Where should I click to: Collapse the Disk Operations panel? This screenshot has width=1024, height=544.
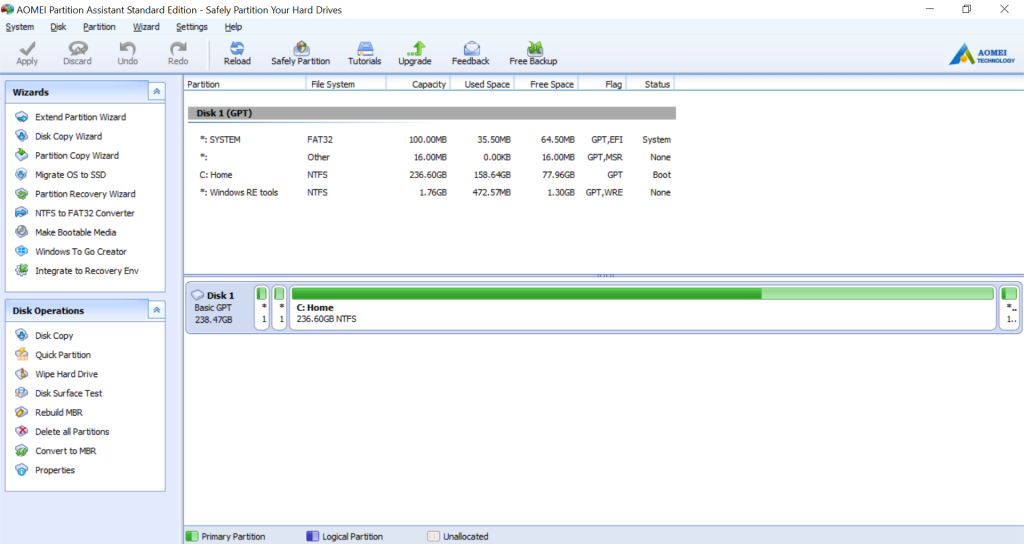157,310
